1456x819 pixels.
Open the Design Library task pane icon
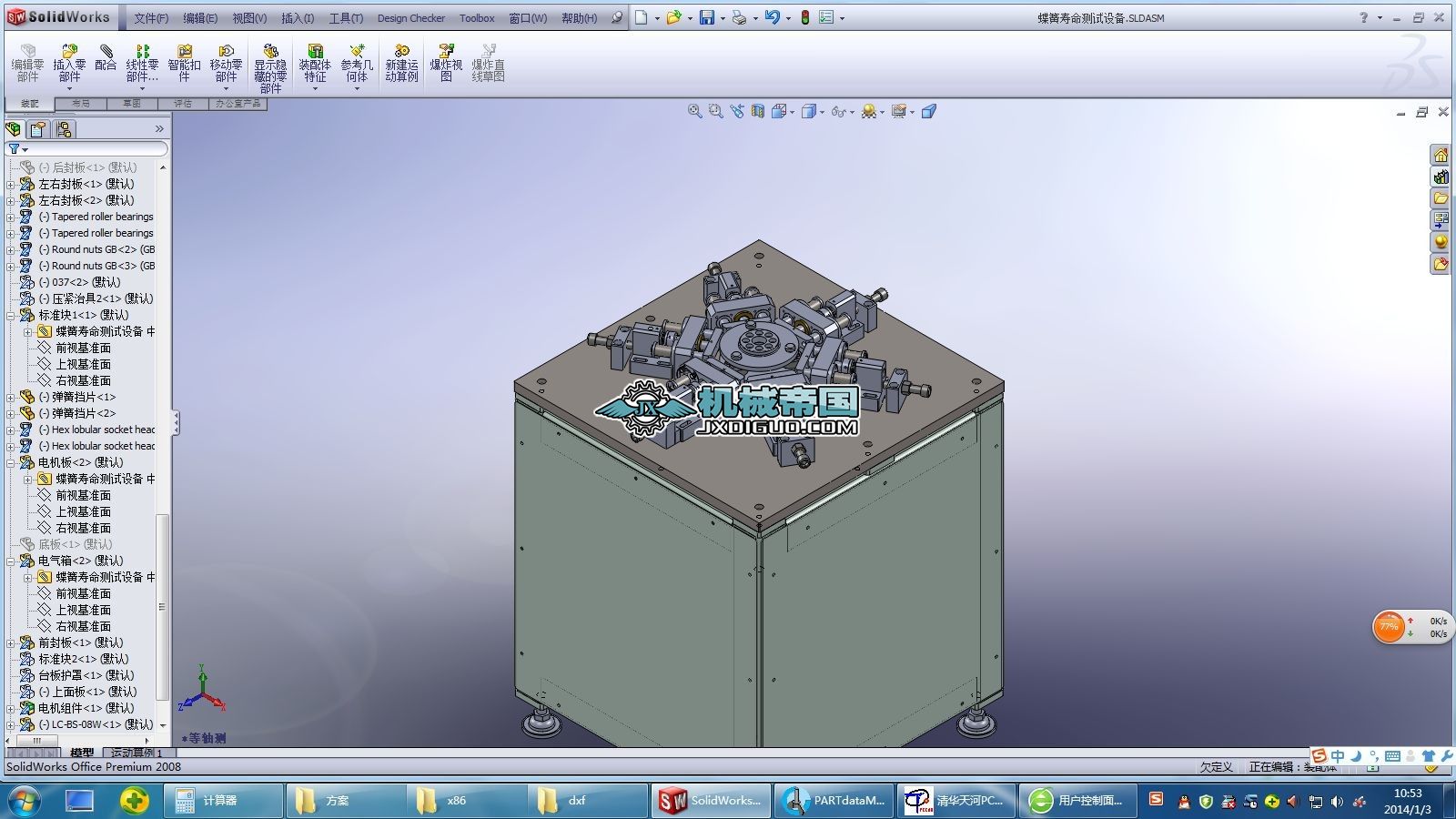[x=1441, y=177]
